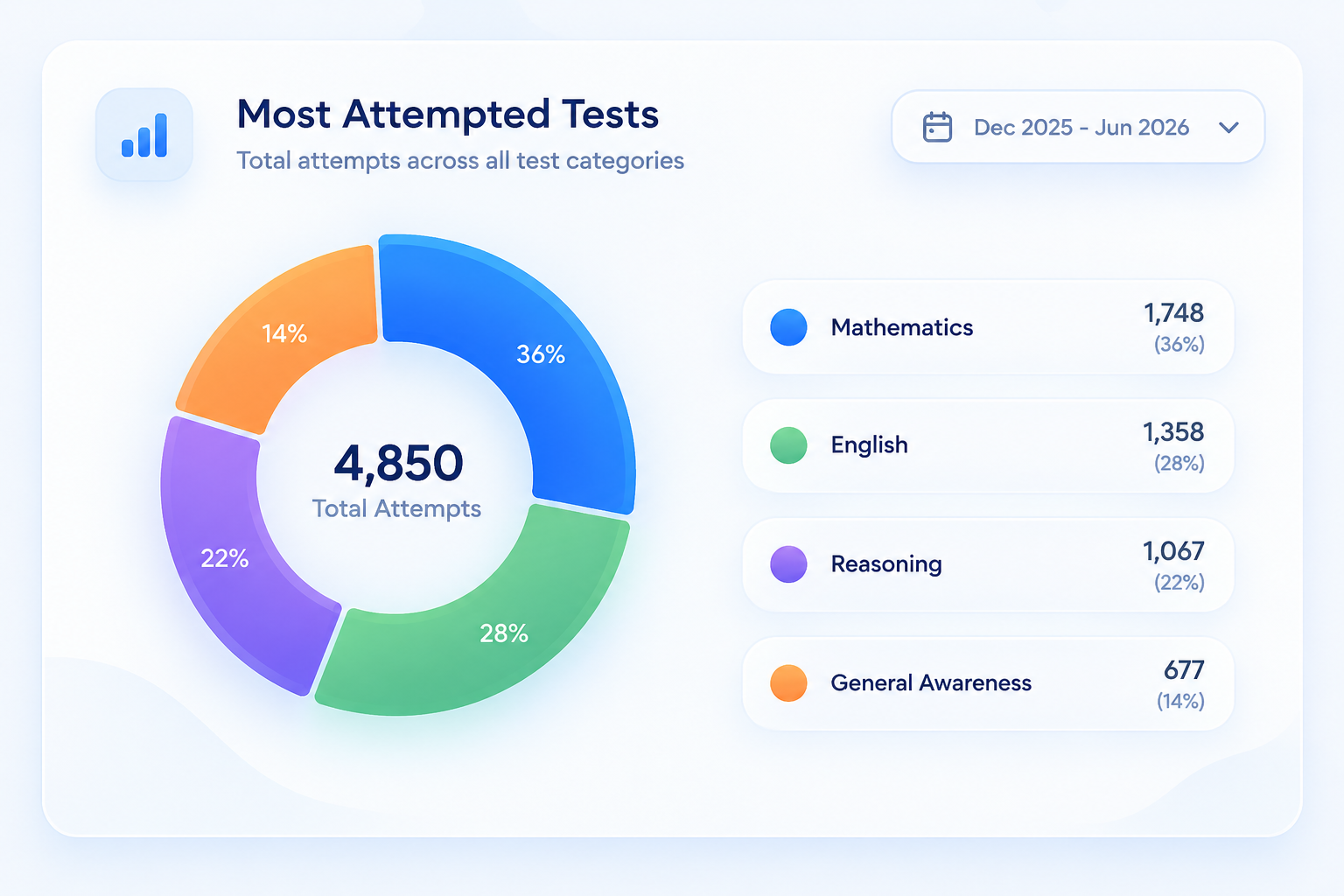Click the General Awareness label
Screen dimensions: 1344x896
click(931, 682)
